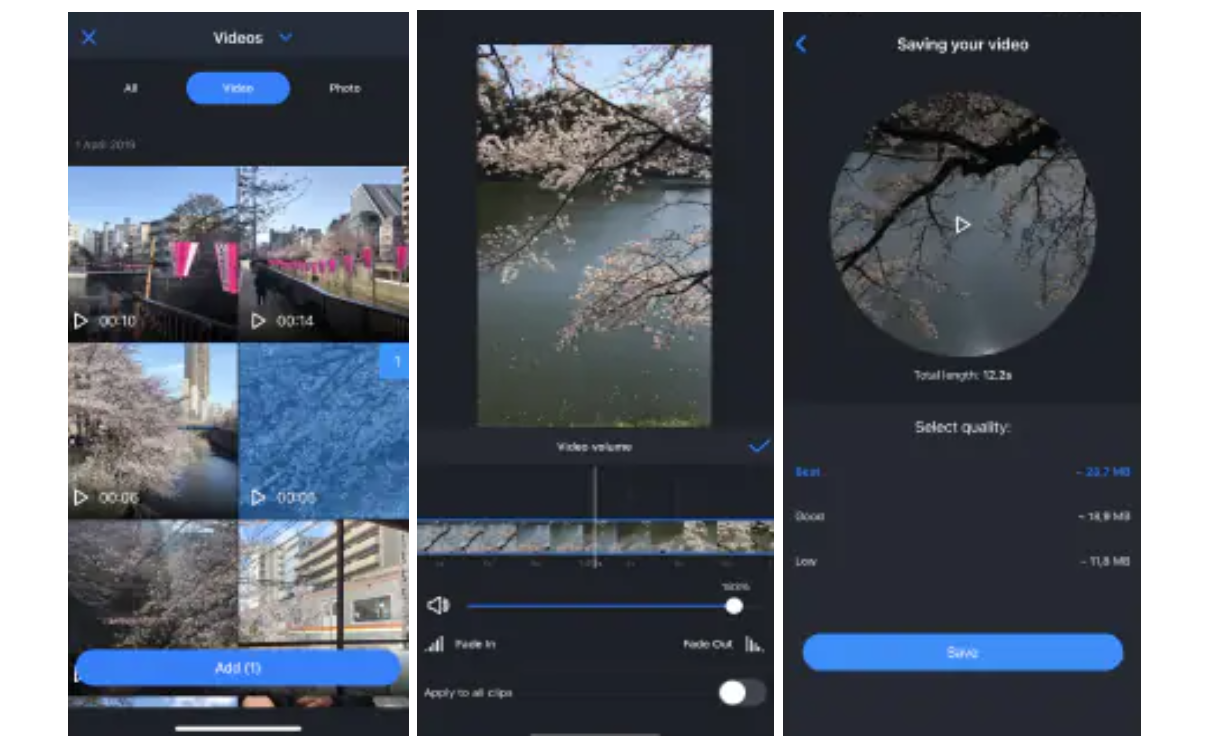
Task: Adjust the video volume slider handle
Action: 734,606
